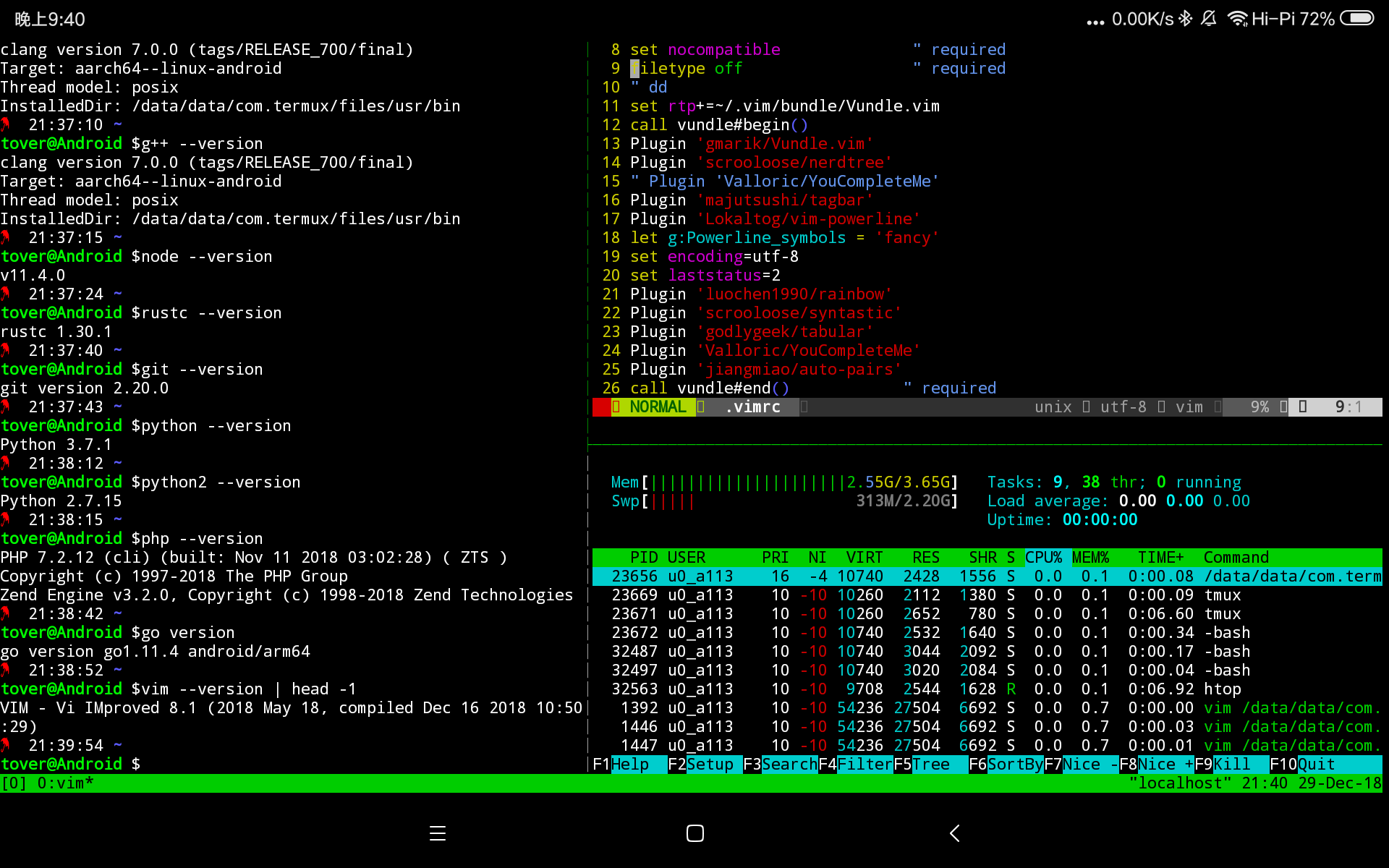Tap the Android home square button
The height and width of the screenshot is (868, 1389).
tap(694, 833)
